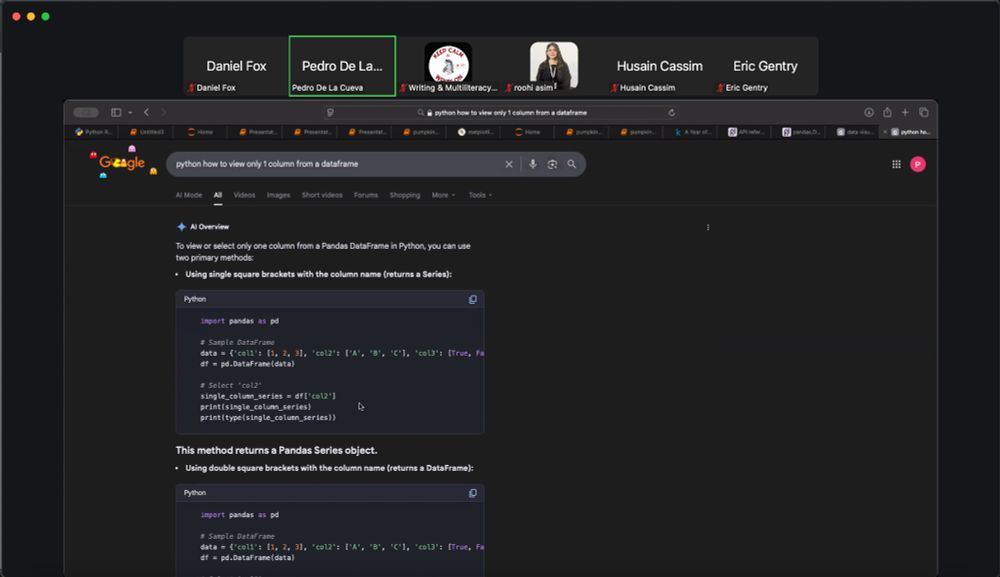Submit search with the magnifier icon
Image resolution: width=1000 pixels, height=577 pixels.
click(x=571, y=164)
